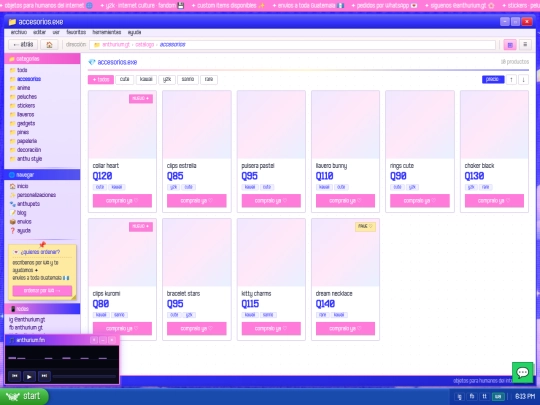Buy dream necklace with cómpralo ya
540x405 pixels.
345,329
